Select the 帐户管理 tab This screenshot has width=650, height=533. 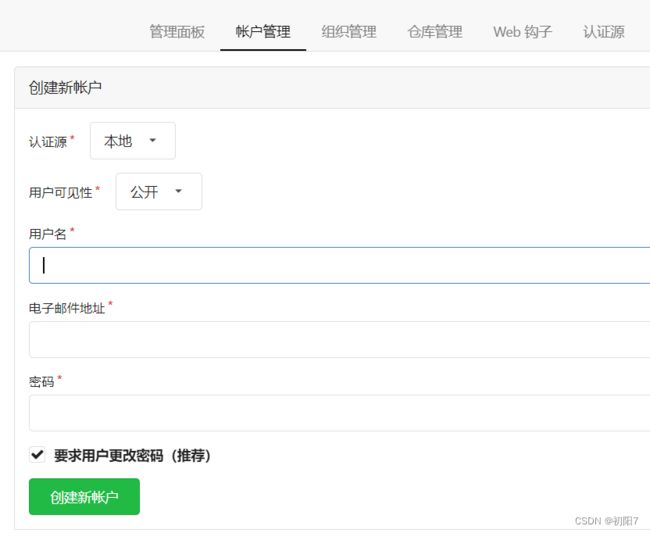click(263, 32)
